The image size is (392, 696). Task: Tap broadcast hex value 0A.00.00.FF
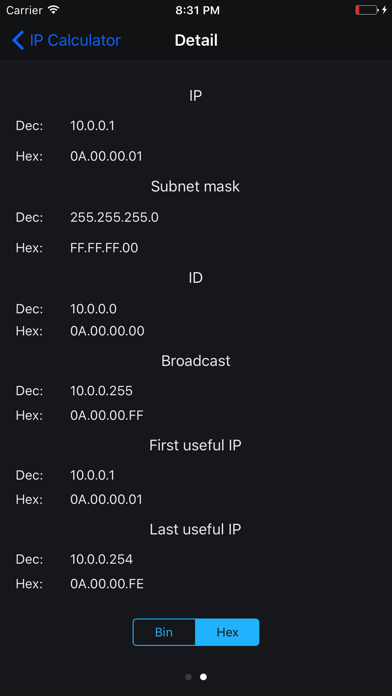pyautogui.click(x=107, y=415)
